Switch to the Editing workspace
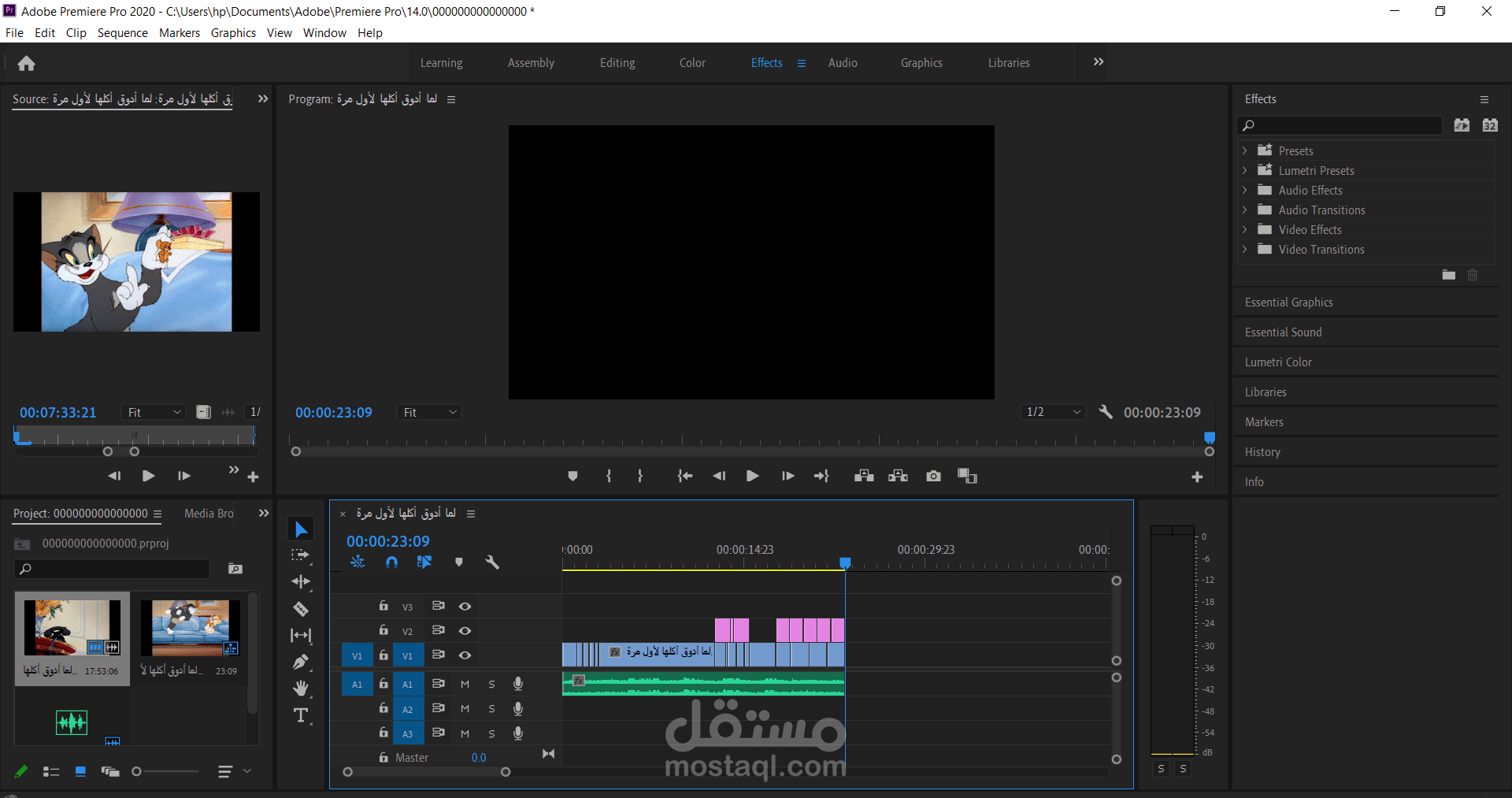Image resolution: width=1512 pixels, height=798 pixels. pyautogui.click(x=617, y=63)
